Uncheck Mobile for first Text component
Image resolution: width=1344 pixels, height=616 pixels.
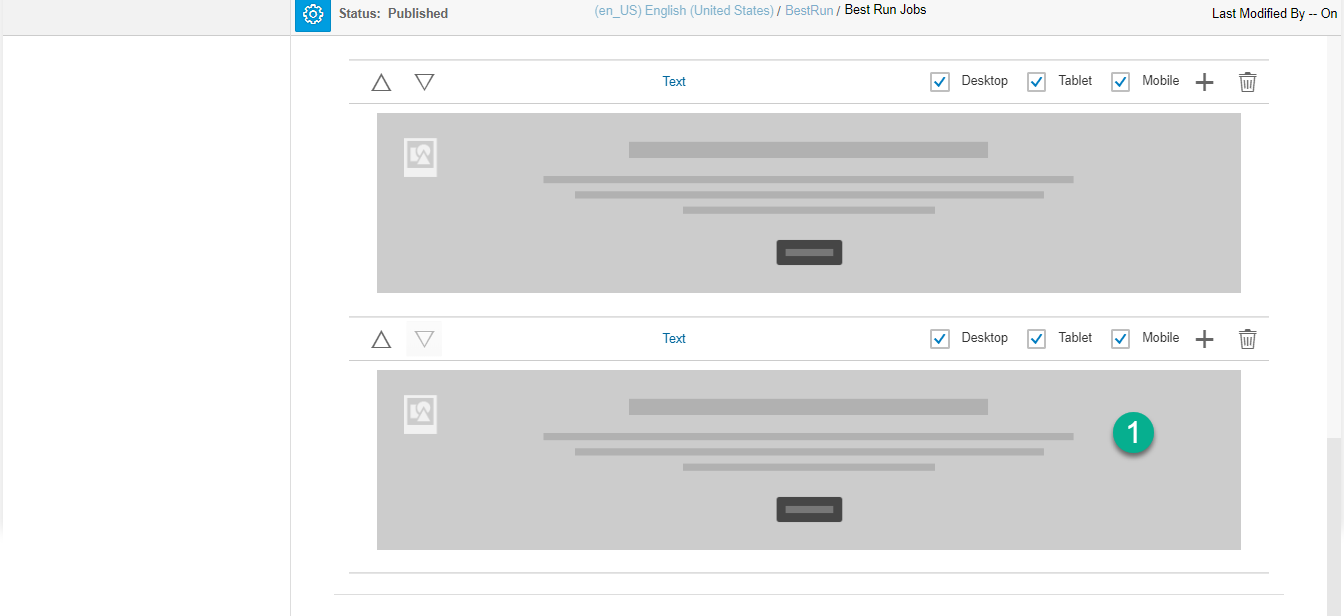coord(1121,82)
